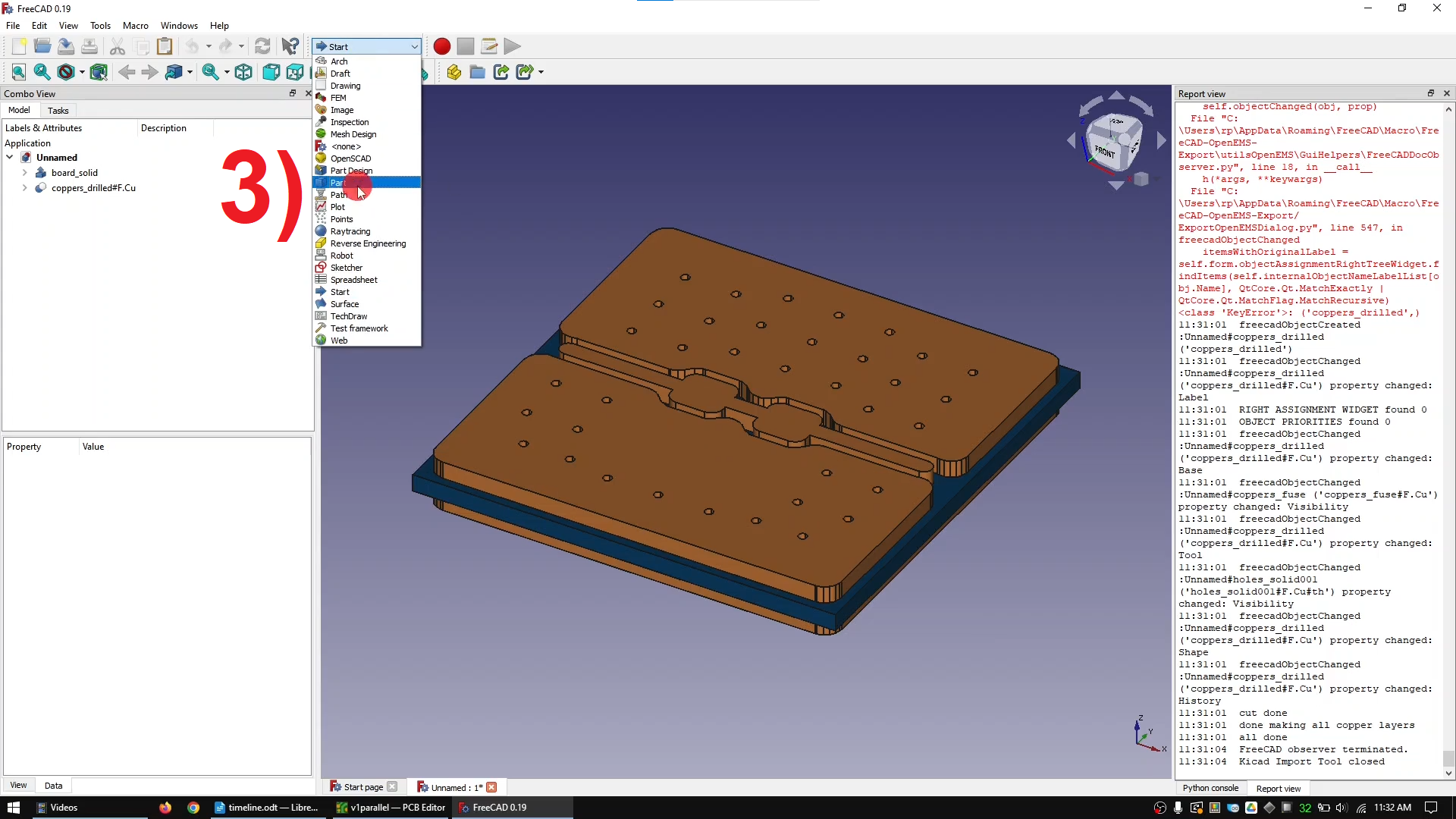Click the Undo arrow icon
This screenshot has height=819, width=1456.
[193, 46]
